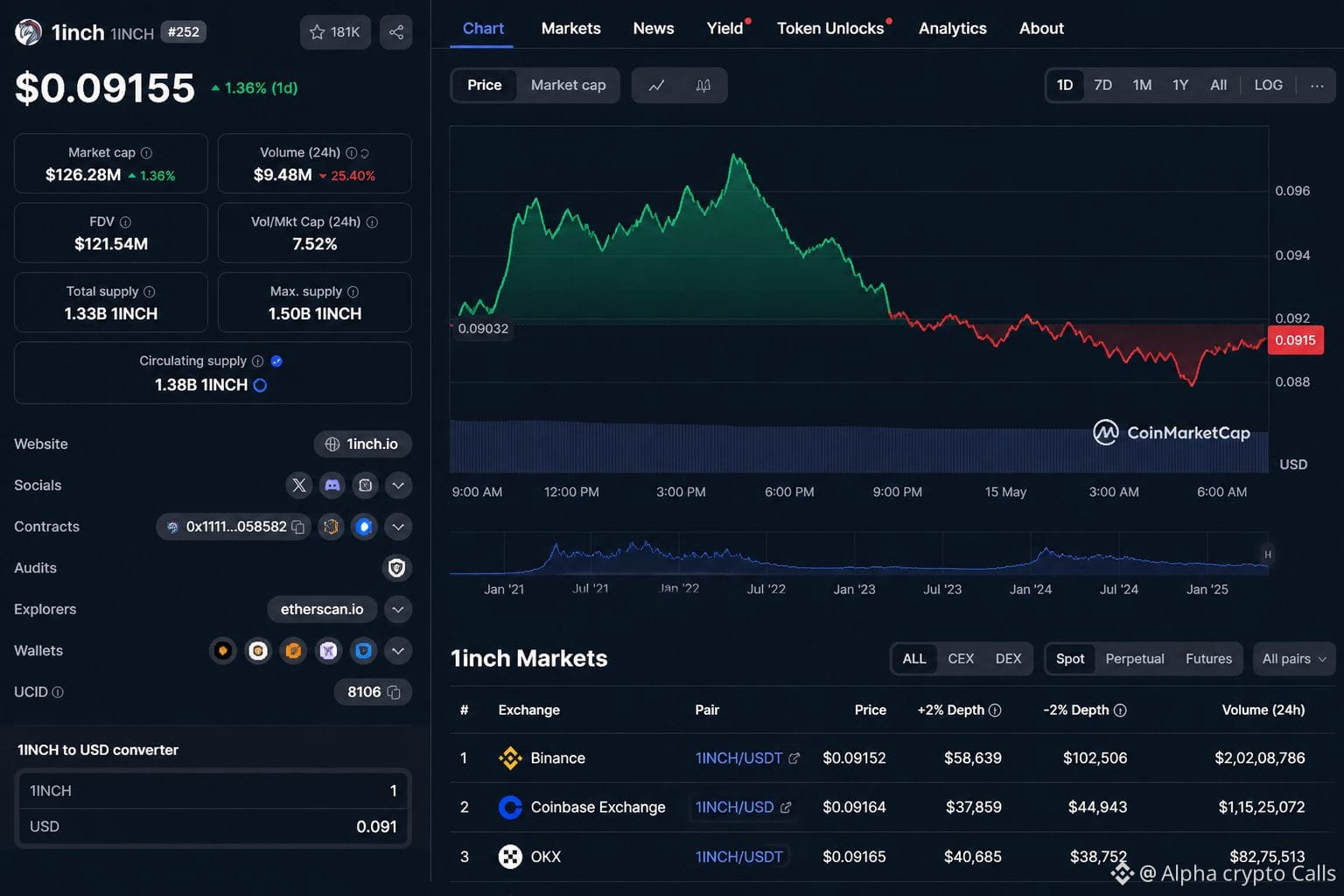This screenshot has width=1344, height=896.
Task: Click the verified circulating supply badge
Action: click(x=276, y=360)
